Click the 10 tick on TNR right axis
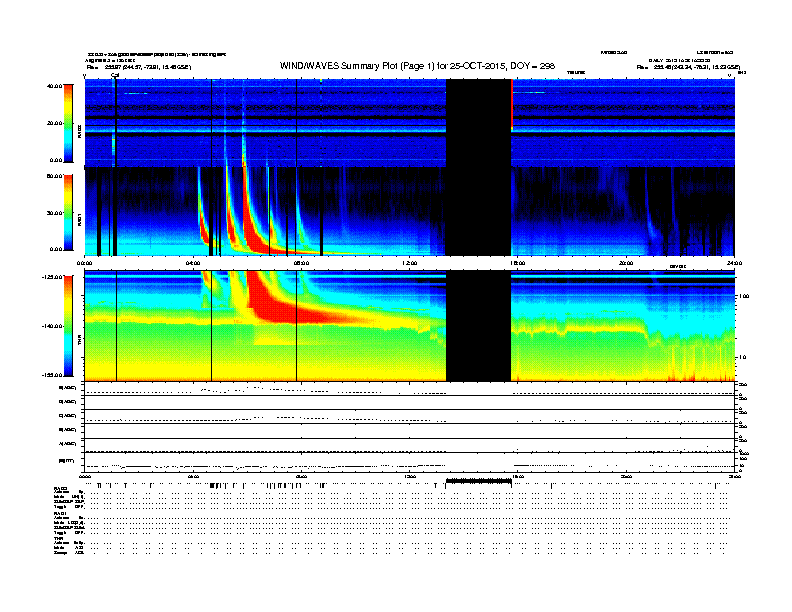 coord(742,358)
